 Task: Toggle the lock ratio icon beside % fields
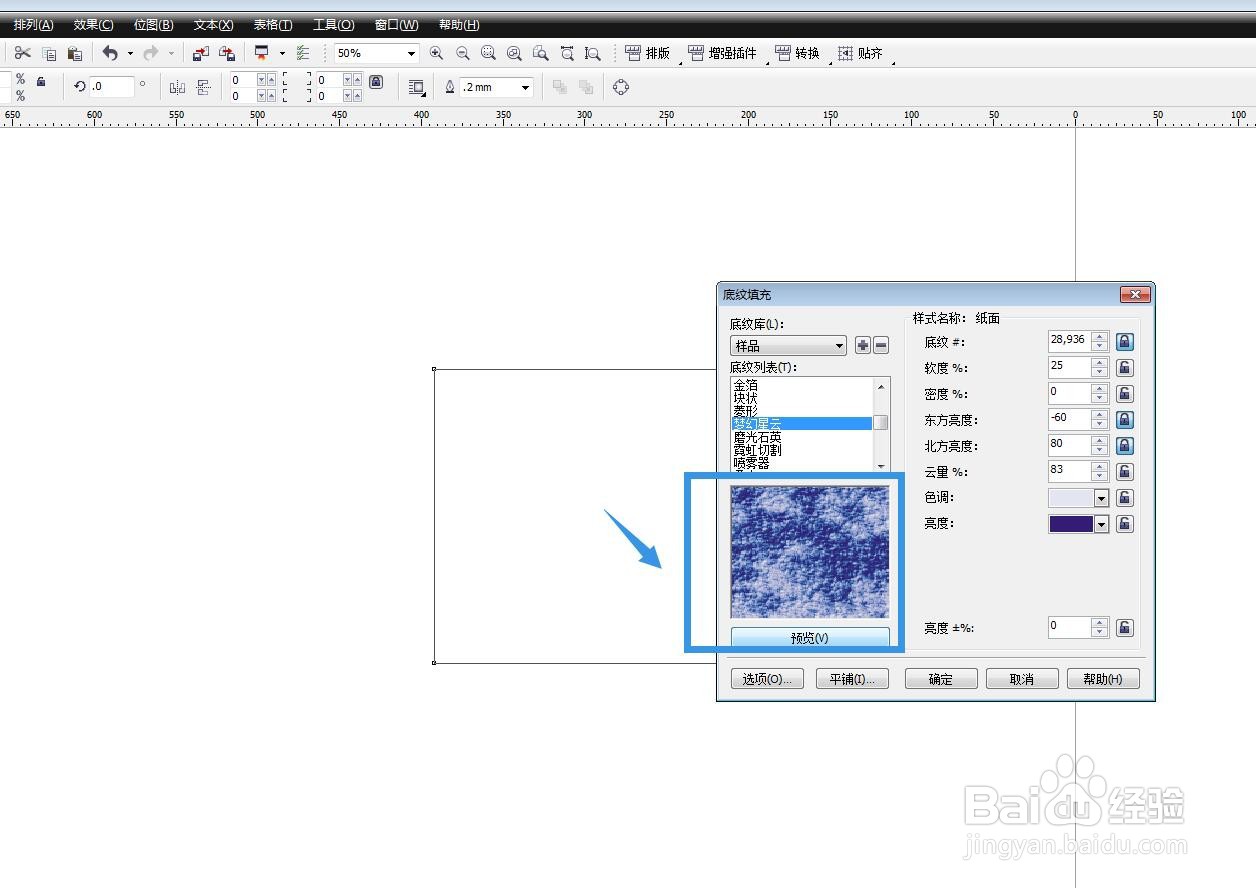(41, 82)
